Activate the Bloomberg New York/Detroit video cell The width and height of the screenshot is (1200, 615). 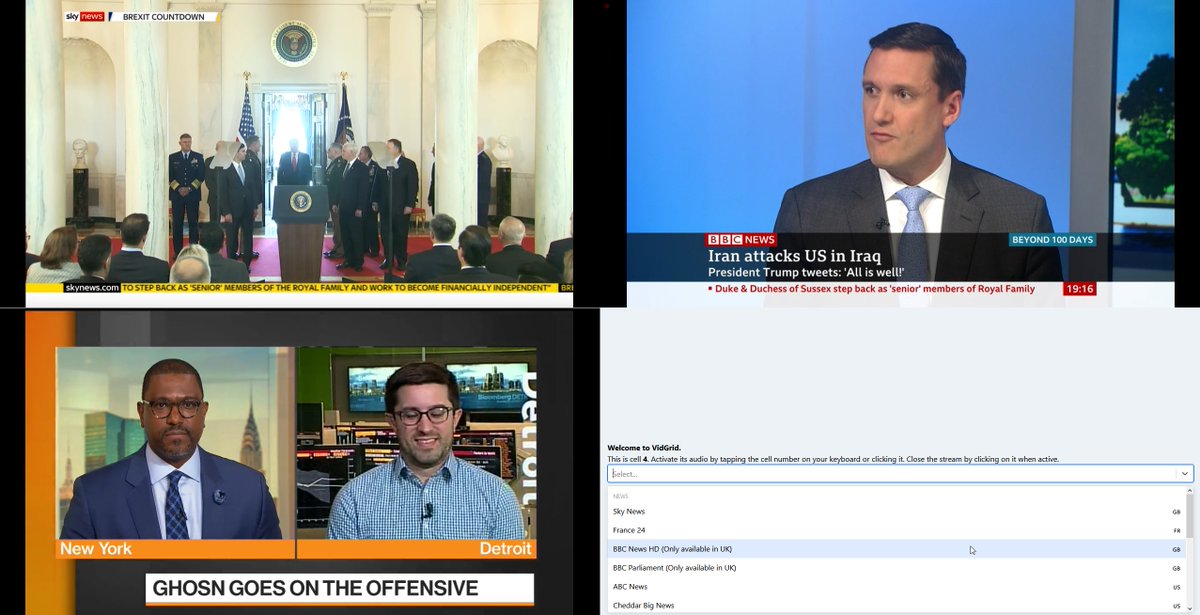click(x=299, y=461)
